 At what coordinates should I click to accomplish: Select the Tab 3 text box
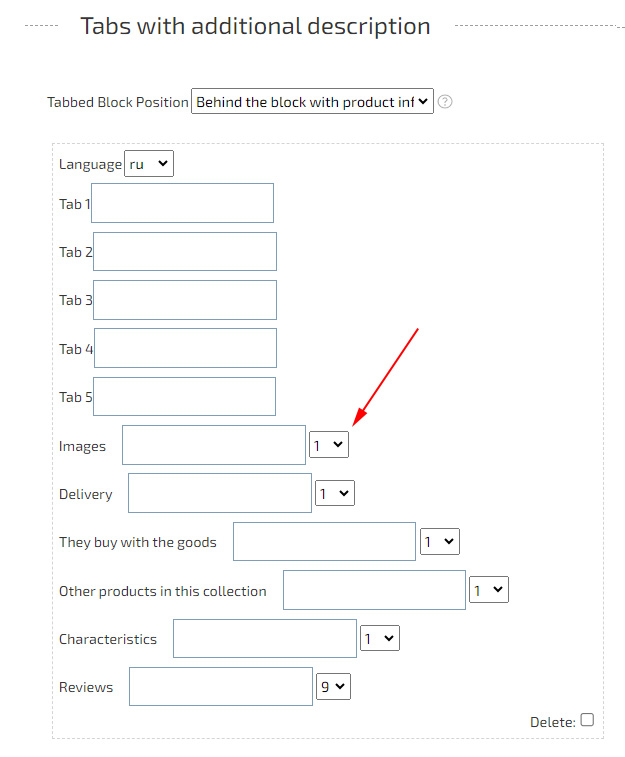(x=185, y=300)
